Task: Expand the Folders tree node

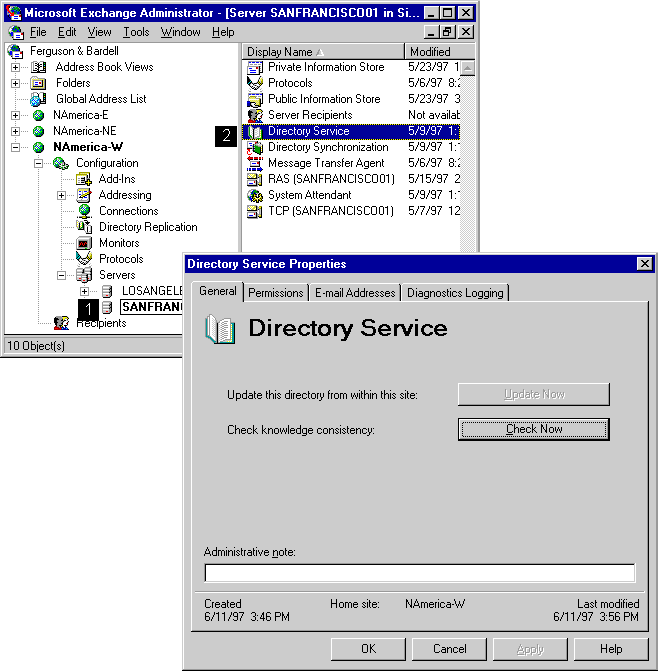Action: click(15, 83)
